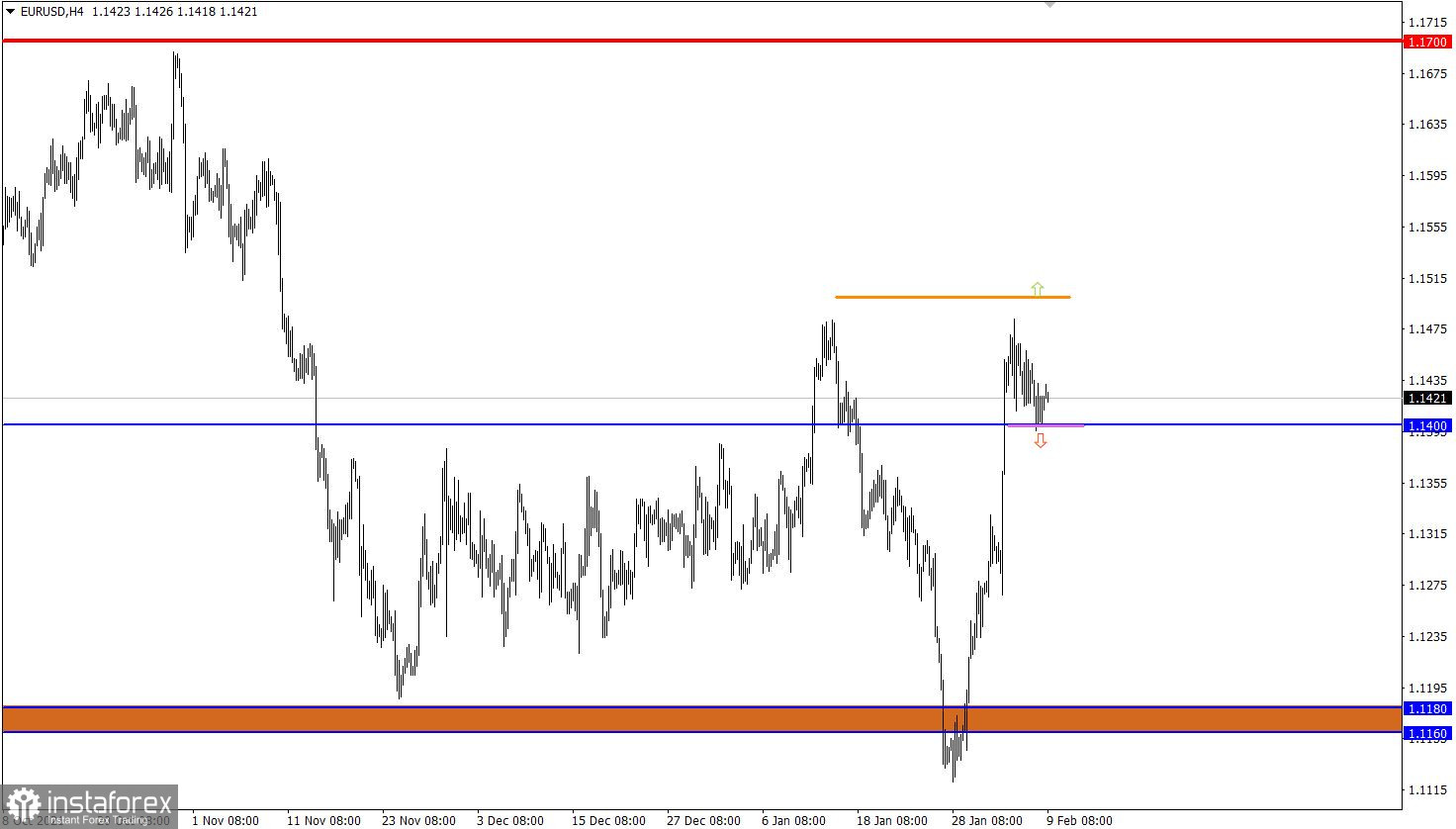
Task: Click the EURUSD,H4 symbol label
Action: click(x=51, y=12)
